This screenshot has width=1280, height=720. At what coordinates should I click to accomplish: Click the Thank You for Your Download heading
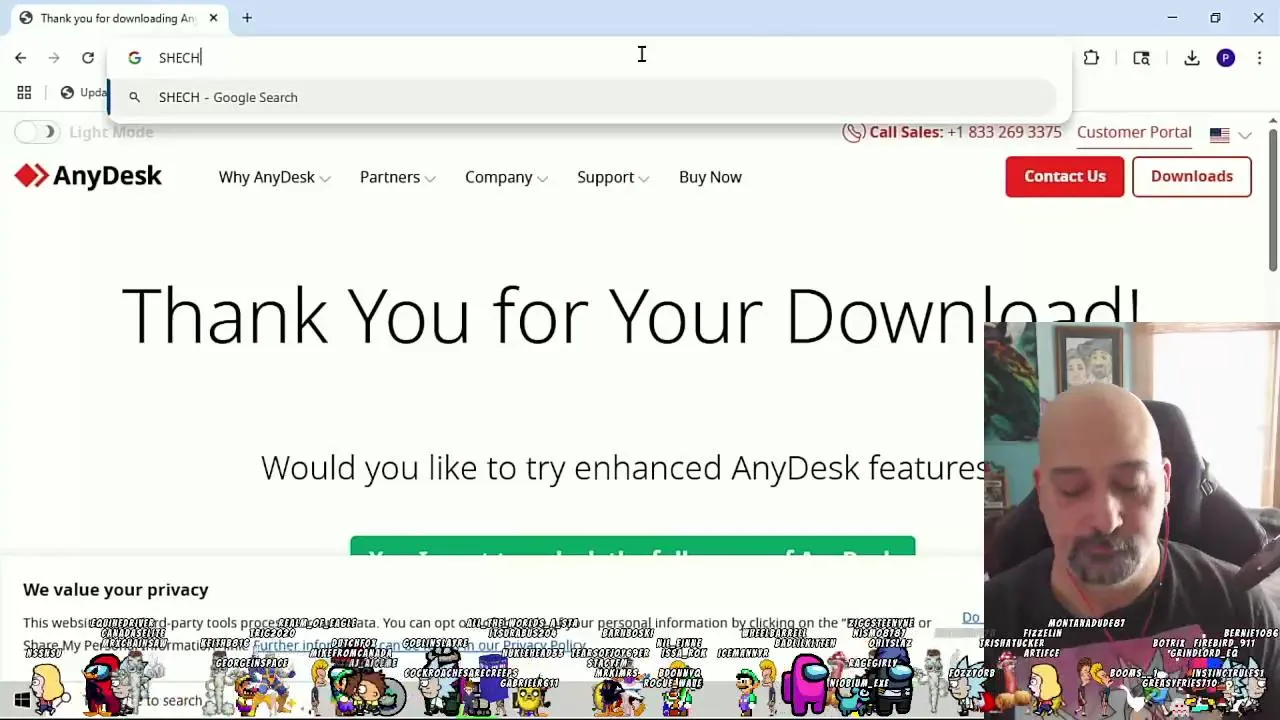(631, 316)
